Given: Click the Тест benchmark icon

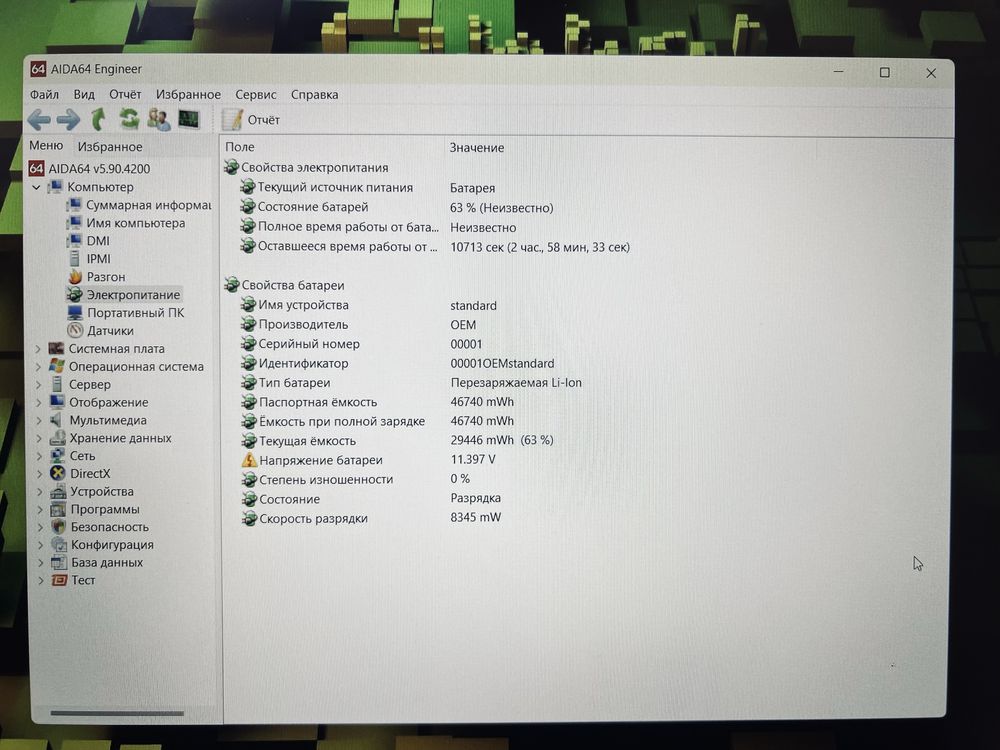Looking at the screenshot, I should pyautogui.click(x=59, y=580).
